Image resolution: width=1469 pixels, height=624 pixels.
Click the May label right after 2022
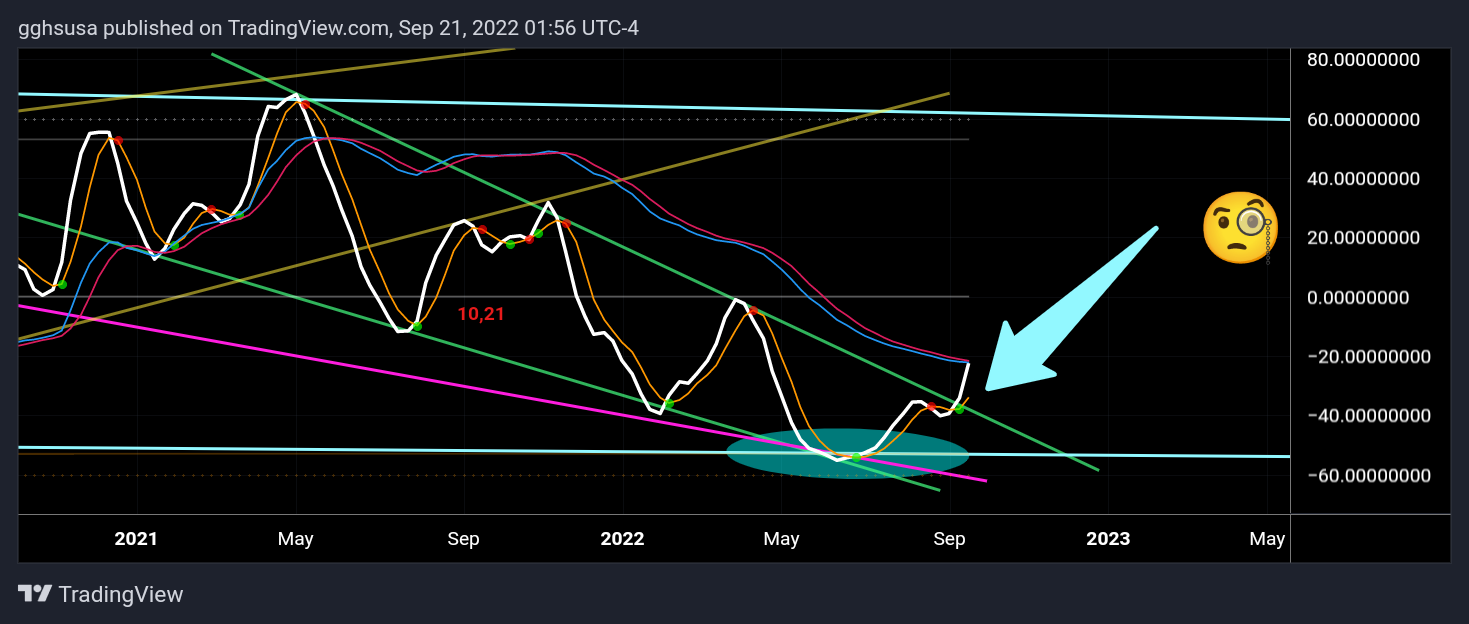tap(781, 539)
